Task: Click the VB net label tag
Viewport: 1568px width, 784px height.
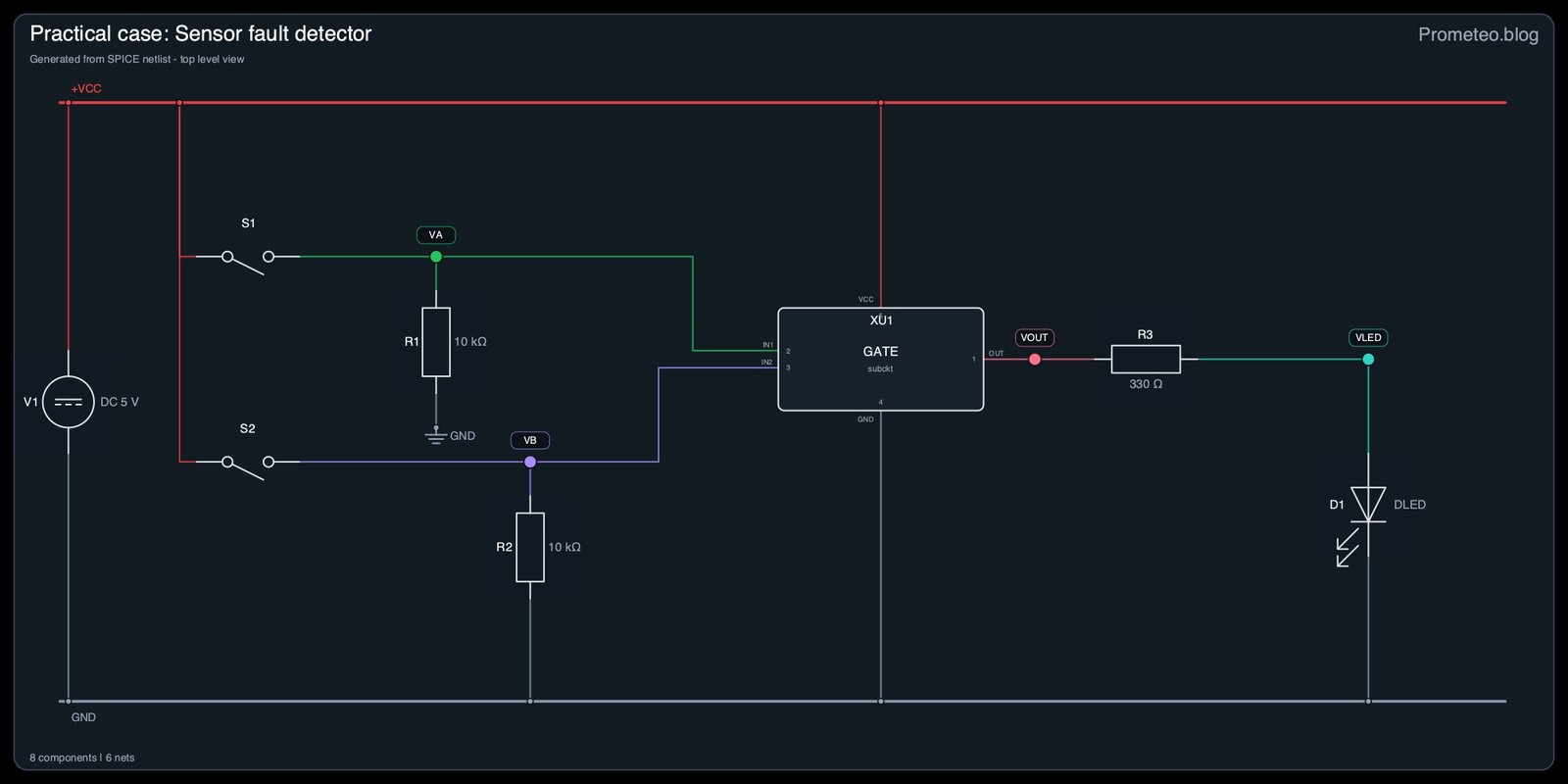Action: coord(530,440)
